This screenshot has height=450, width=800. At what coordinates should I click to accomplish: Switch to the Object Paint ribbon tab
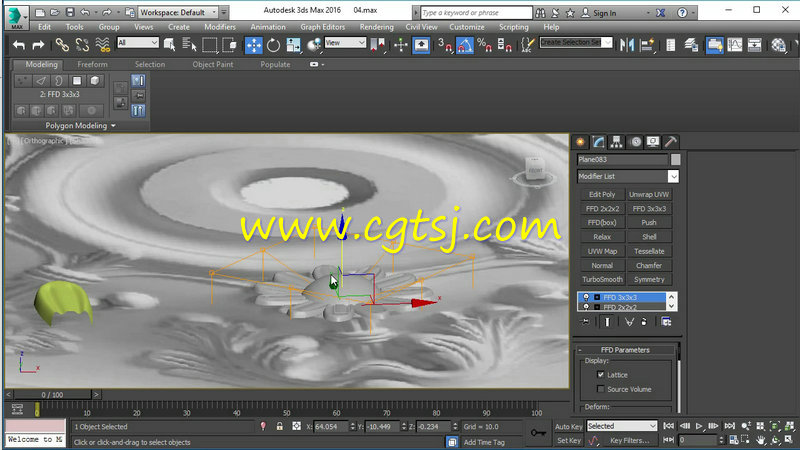pyautogui.click(x=213, y=64)
